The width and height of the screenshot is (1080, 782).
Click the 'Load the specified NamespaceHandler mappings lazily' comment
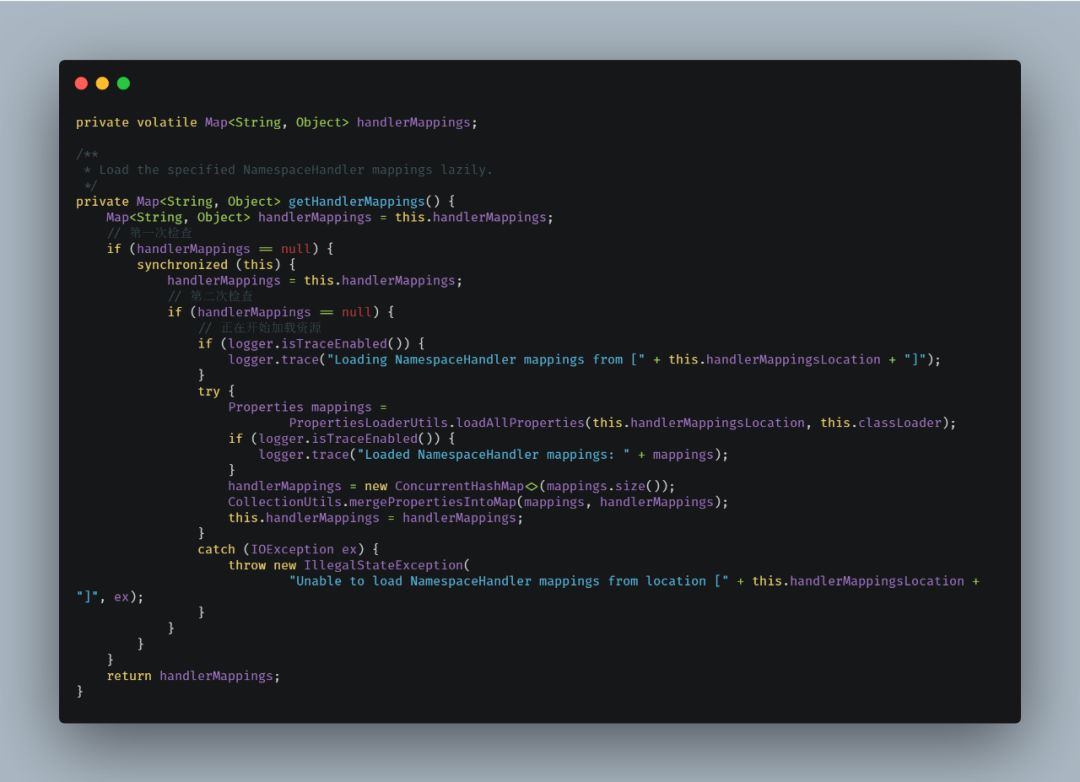[295, 170]
